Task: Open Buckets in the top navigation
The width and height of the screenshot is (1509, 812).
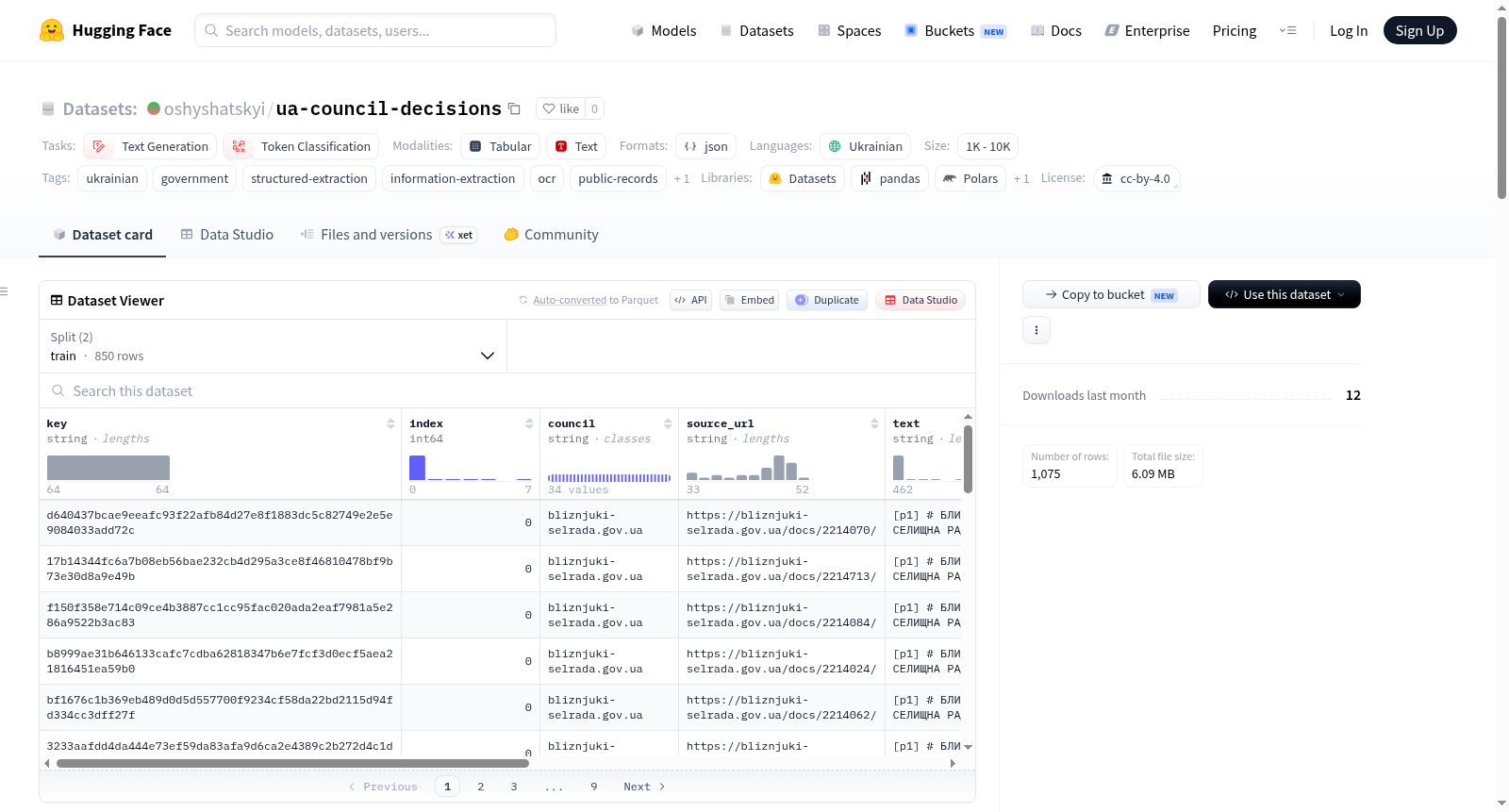Action: pyautogui.click(x=955, y=31)
